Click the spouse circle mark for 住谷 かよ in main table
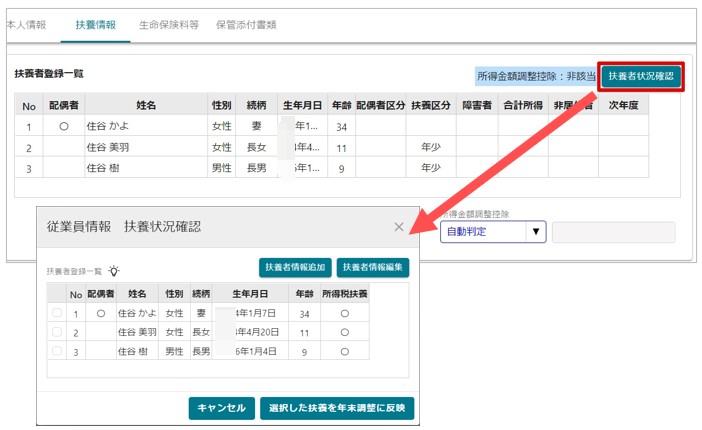The width and height of the screenshot is (702, 430). [64, 126]
